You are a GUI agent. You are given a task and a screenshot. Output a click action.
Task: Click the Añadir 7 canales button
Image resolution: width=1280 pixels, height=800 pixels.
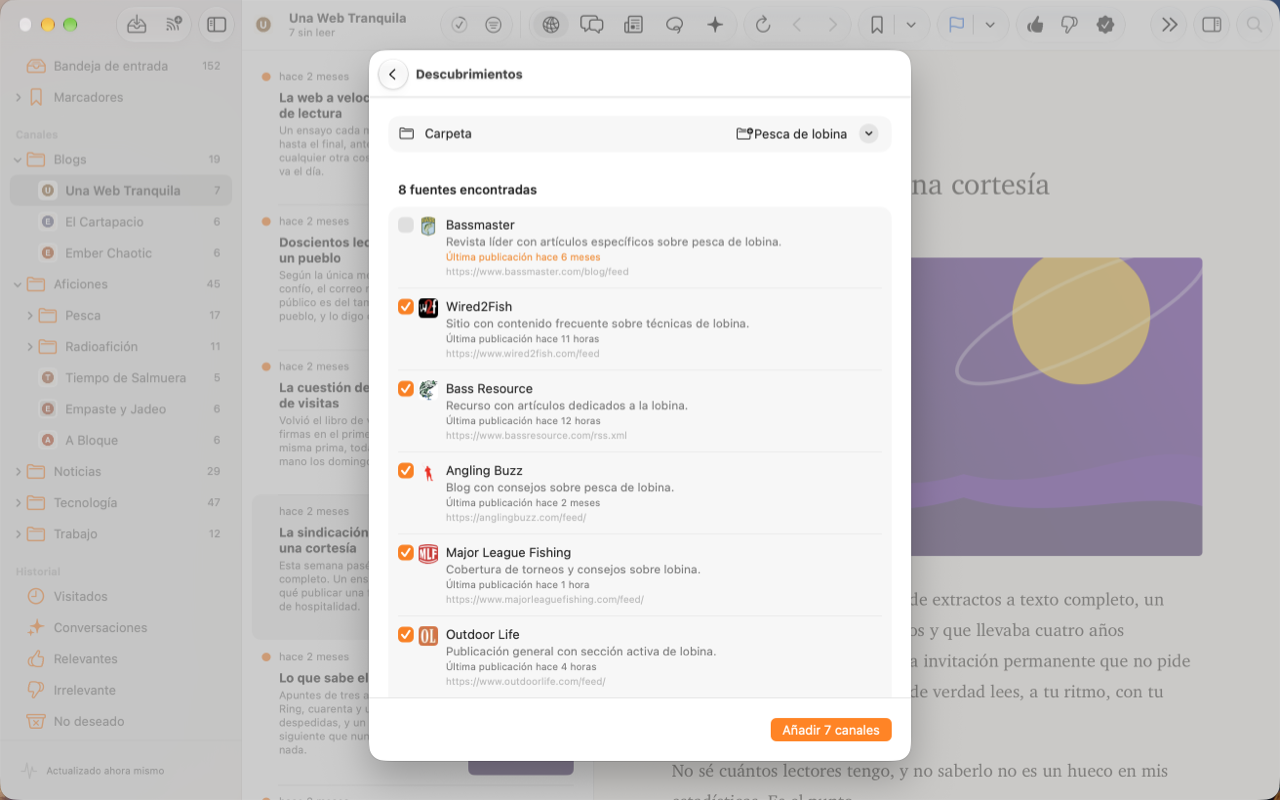831,730
